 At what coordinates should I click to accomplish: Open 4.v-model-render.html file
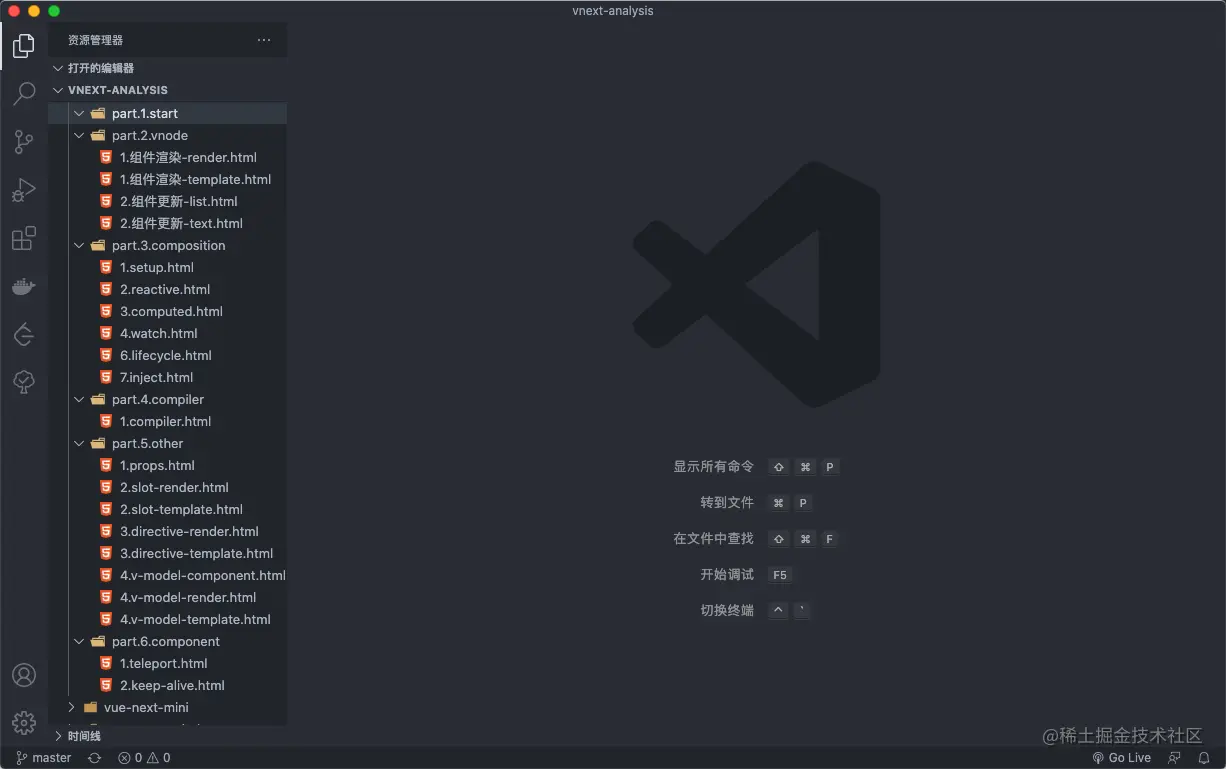(168, 597)
